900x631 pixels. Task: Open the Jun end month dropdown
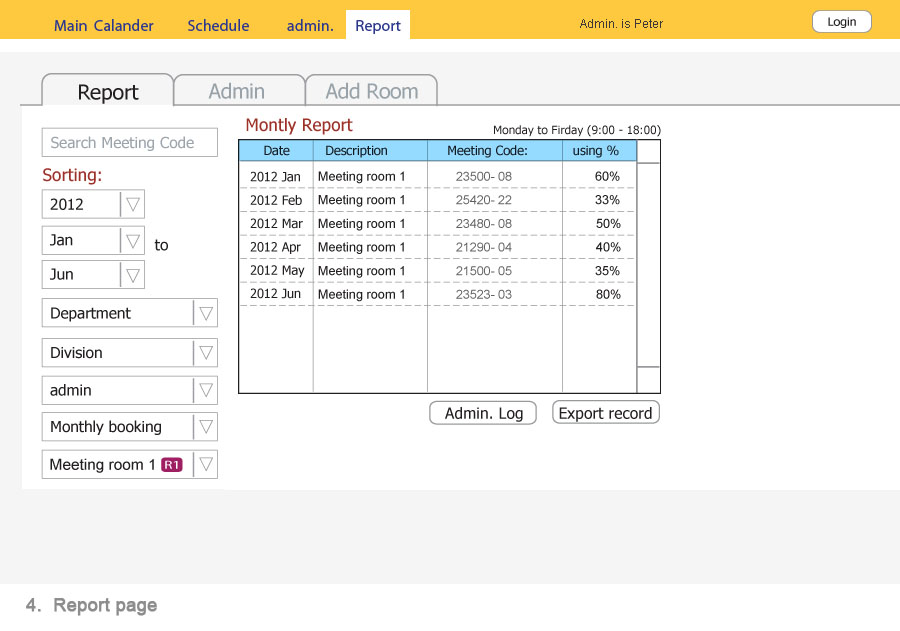(x=93, y=274)
